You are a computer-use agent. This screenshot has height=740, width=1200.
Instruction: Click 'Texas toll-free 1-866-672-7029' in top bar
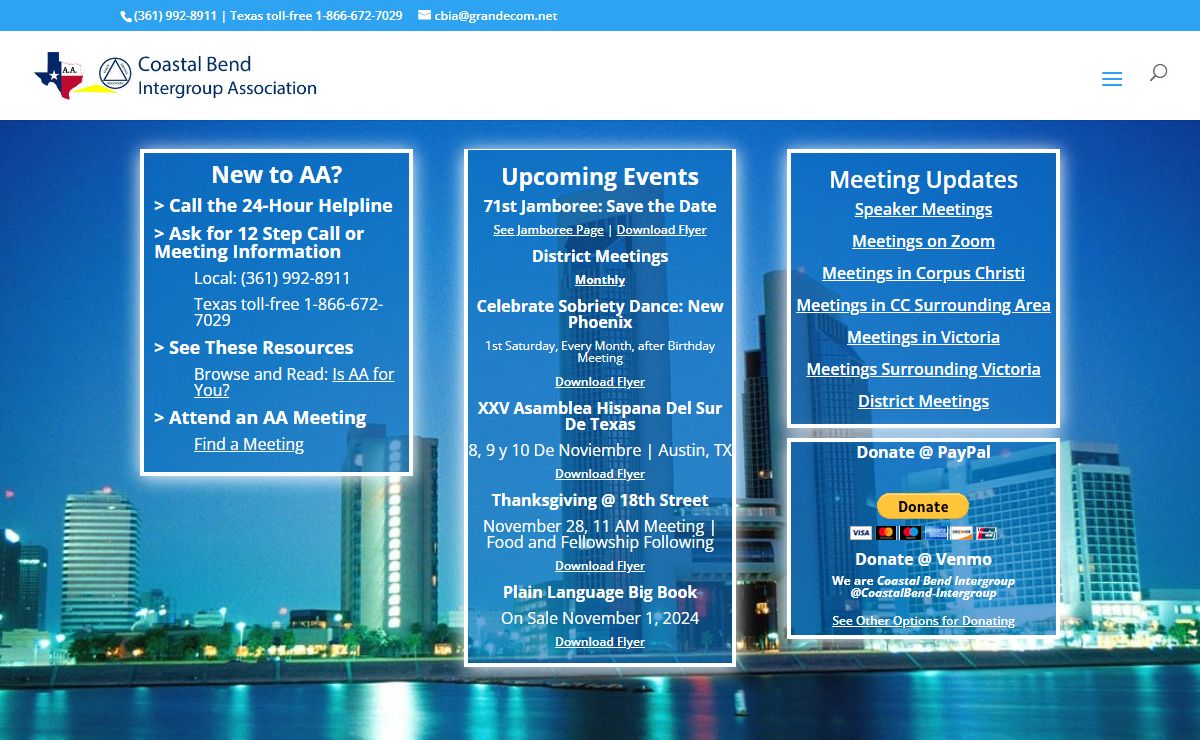tap(316, 16)
